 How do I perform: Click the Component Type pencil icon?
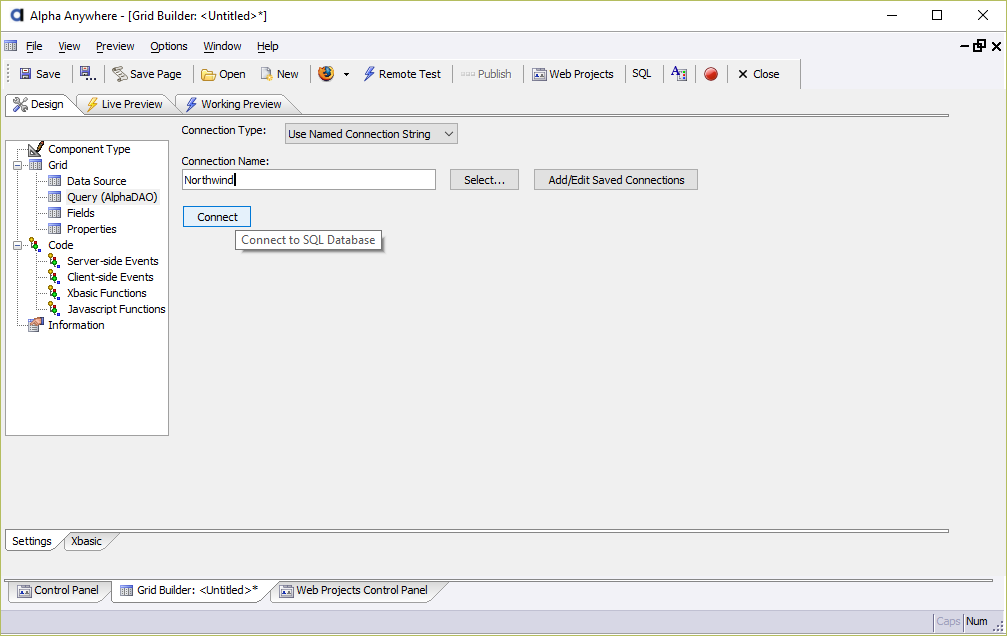36,149
